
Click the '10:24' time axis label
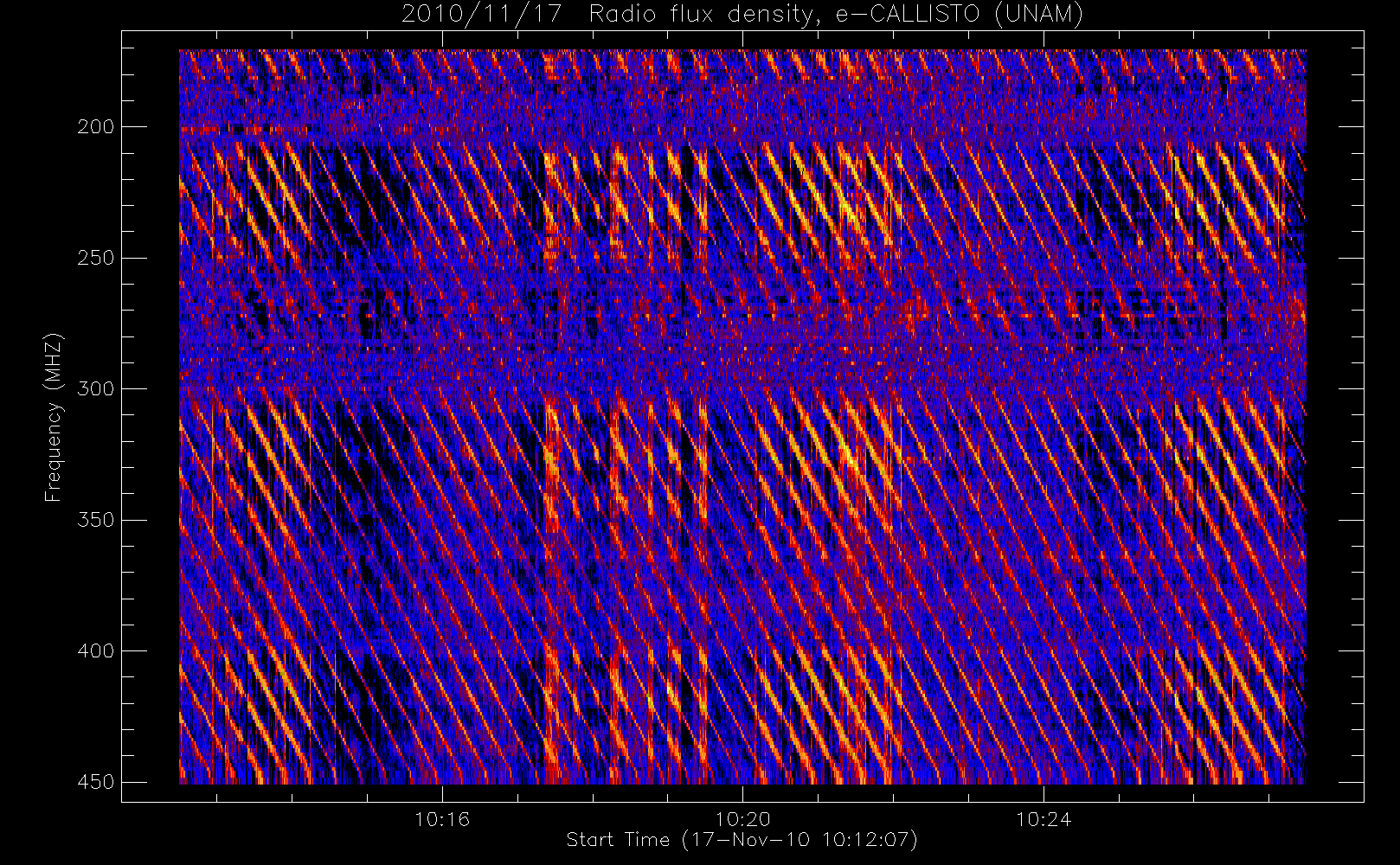coord(1044,819)
